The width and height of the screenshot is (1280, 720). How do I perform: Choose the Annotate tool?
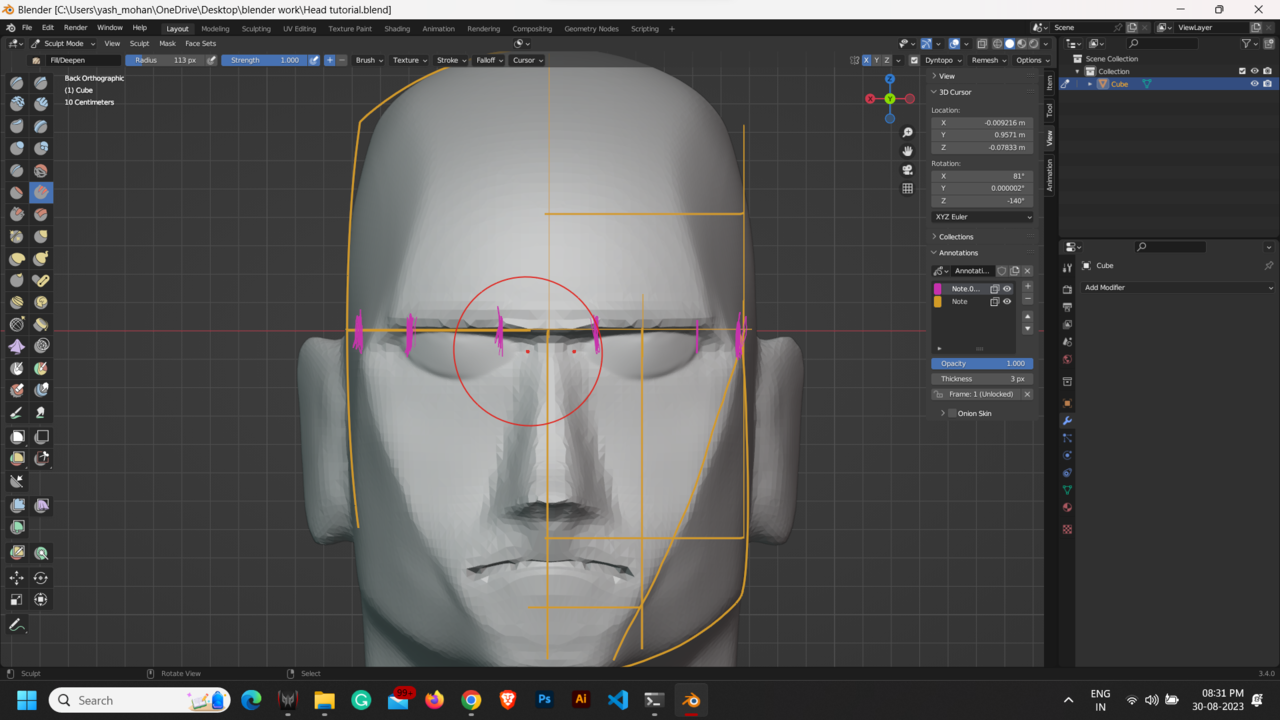(x=16, y=625)
